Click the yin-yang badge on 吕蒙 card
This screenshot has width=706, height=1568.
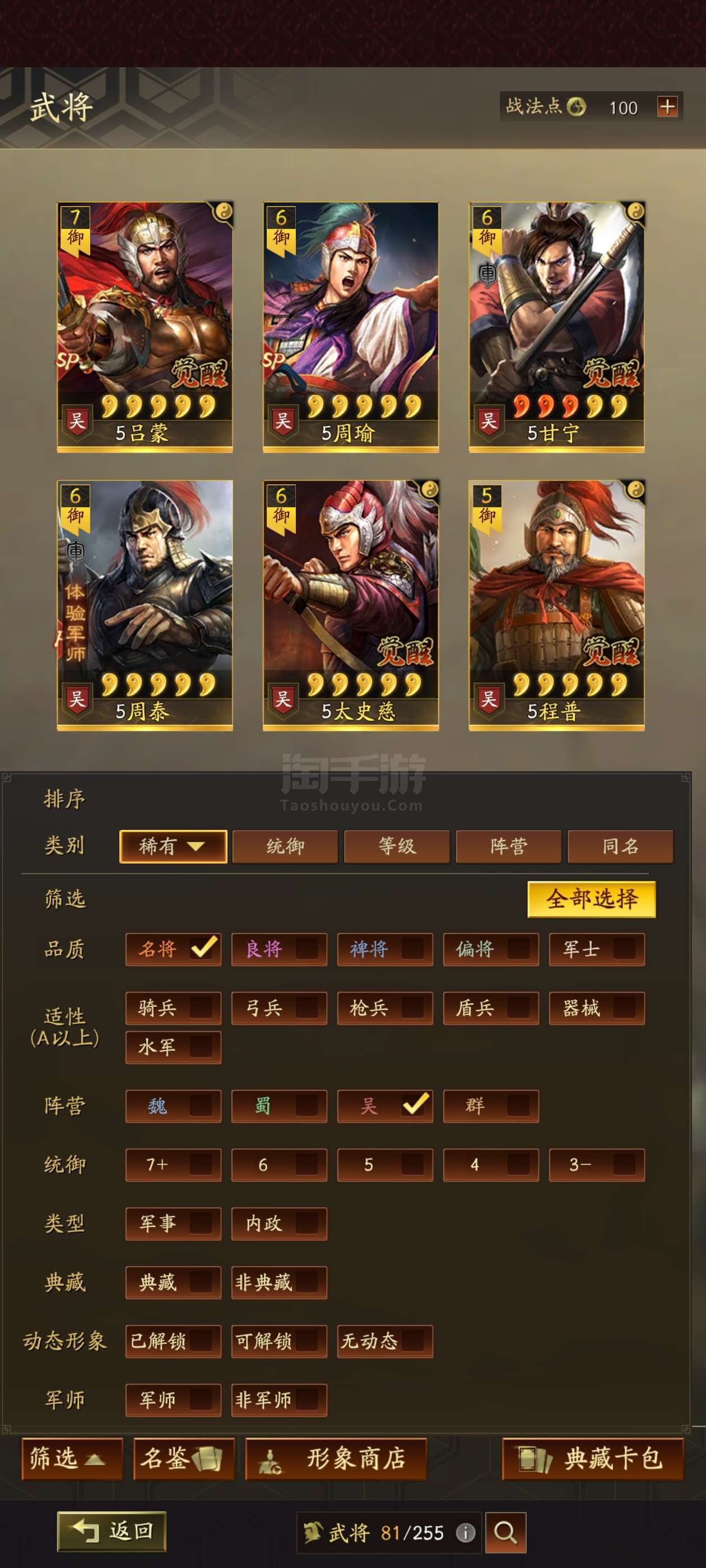click(x=224, y=211)
